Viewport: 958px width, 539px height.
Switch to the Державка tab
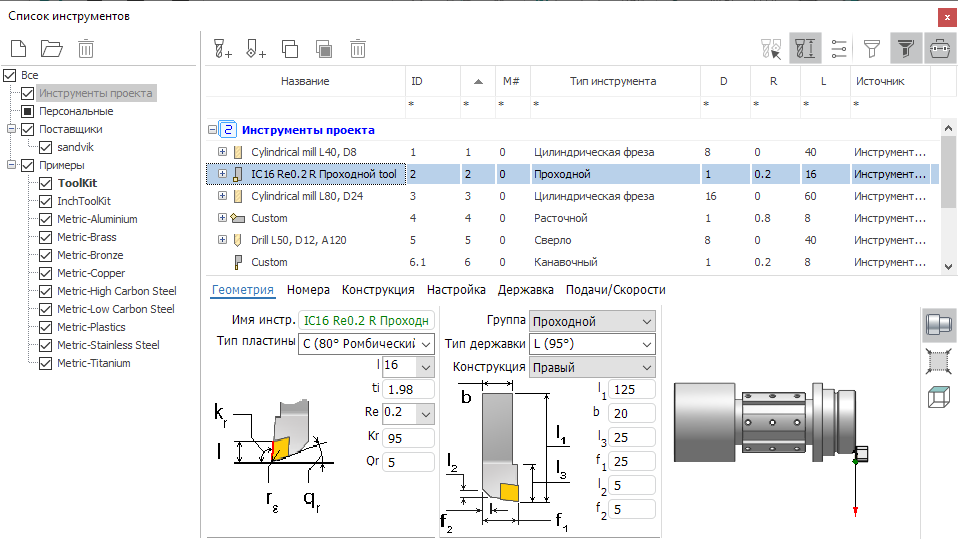tap(526, 290)
